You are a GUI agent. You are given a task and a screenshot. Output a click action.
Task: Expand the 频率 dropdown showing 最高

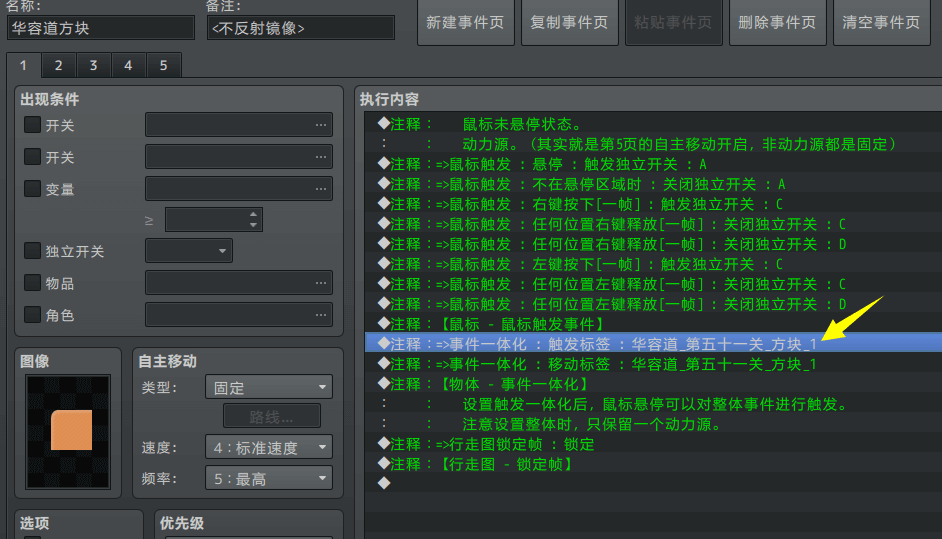pyautogui.click(x=268, y=478)
